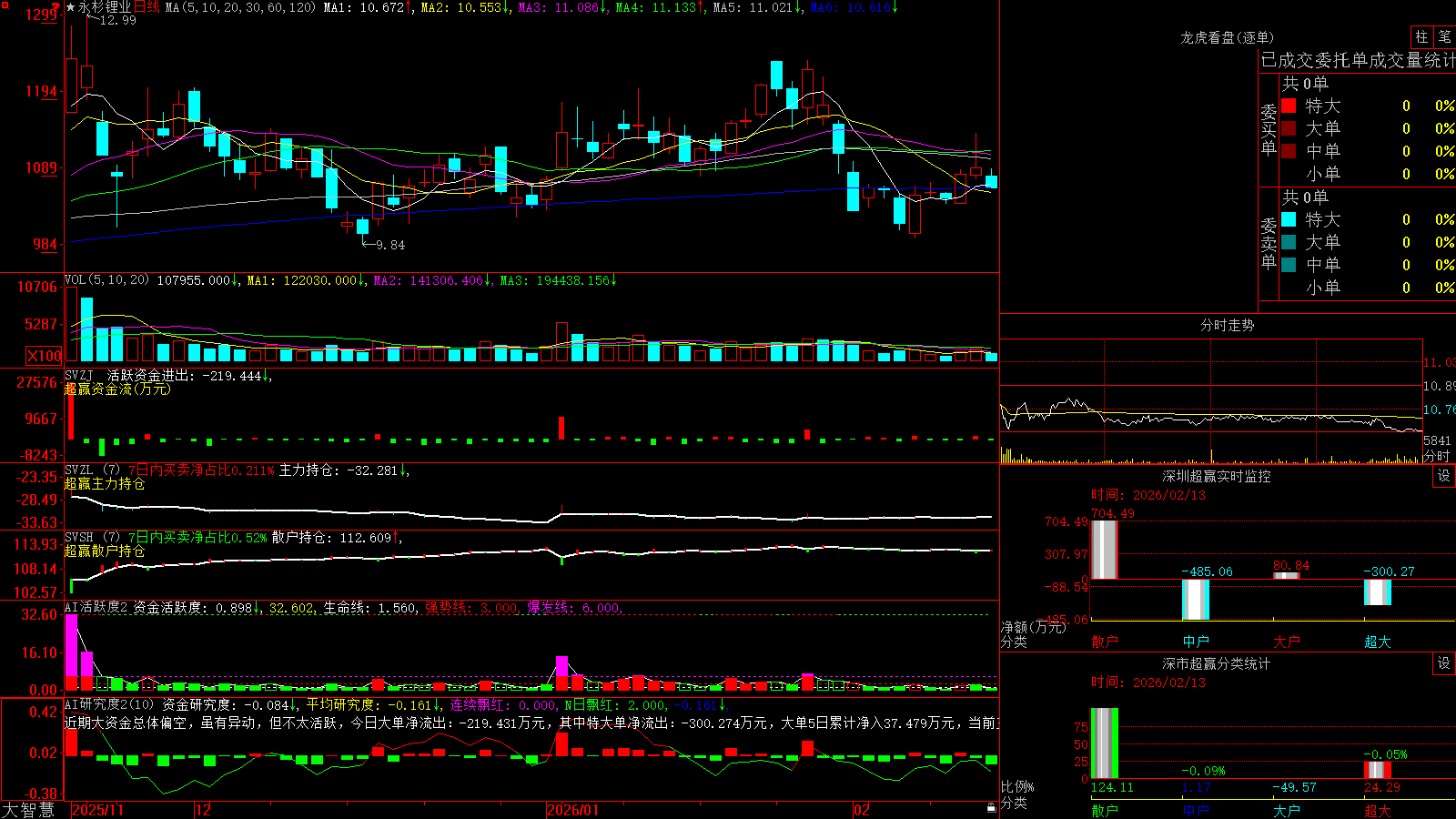Click the dark red 大单 buy-order swatch
This screenshot has width=1456, height=819.
point(1289,128)
